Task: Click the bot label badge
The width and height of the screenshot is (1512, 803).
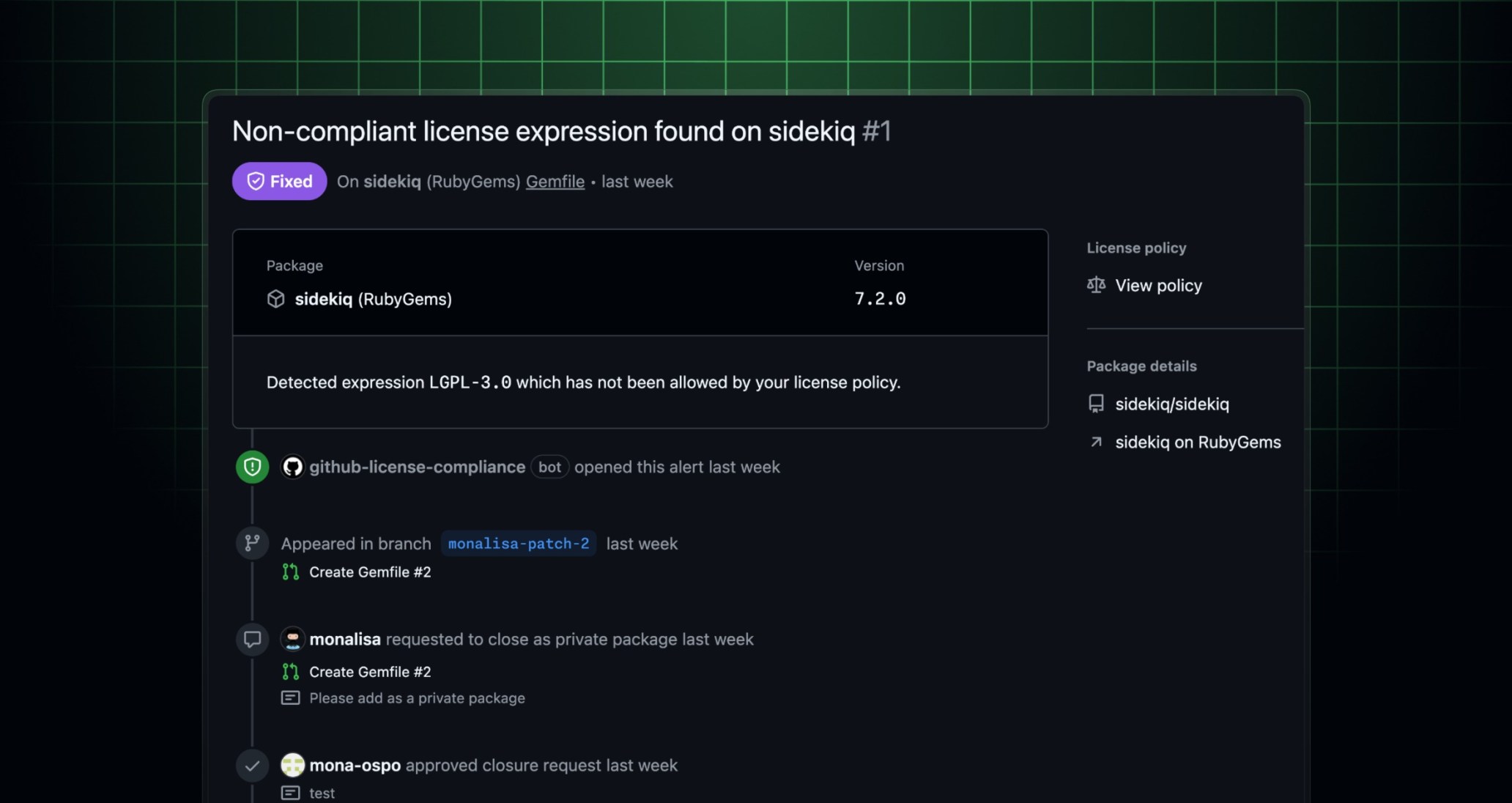Action: point(549,467)
